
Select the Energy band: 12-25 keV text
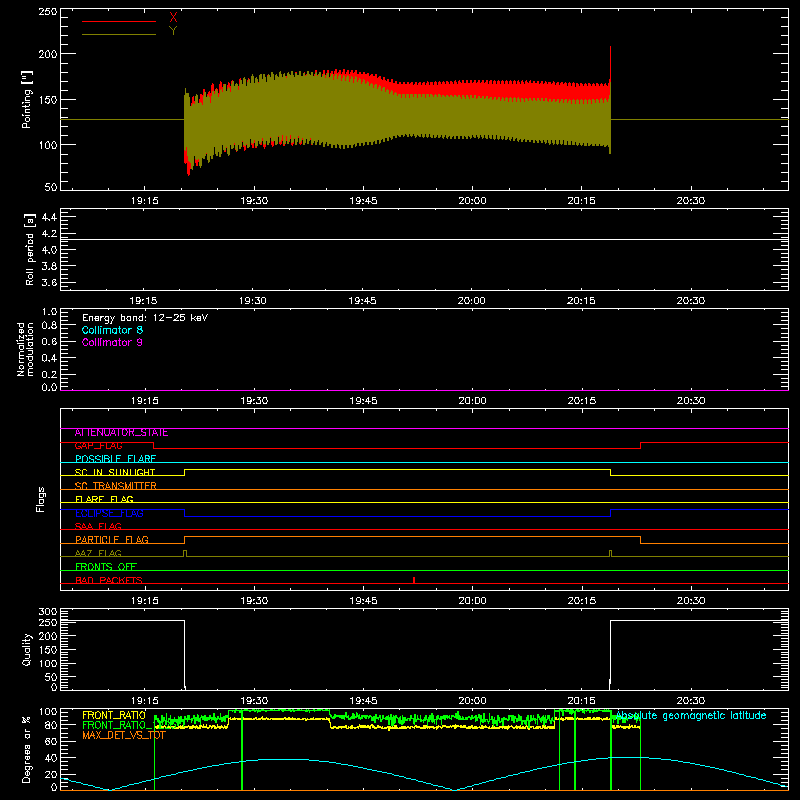(145, 318)
